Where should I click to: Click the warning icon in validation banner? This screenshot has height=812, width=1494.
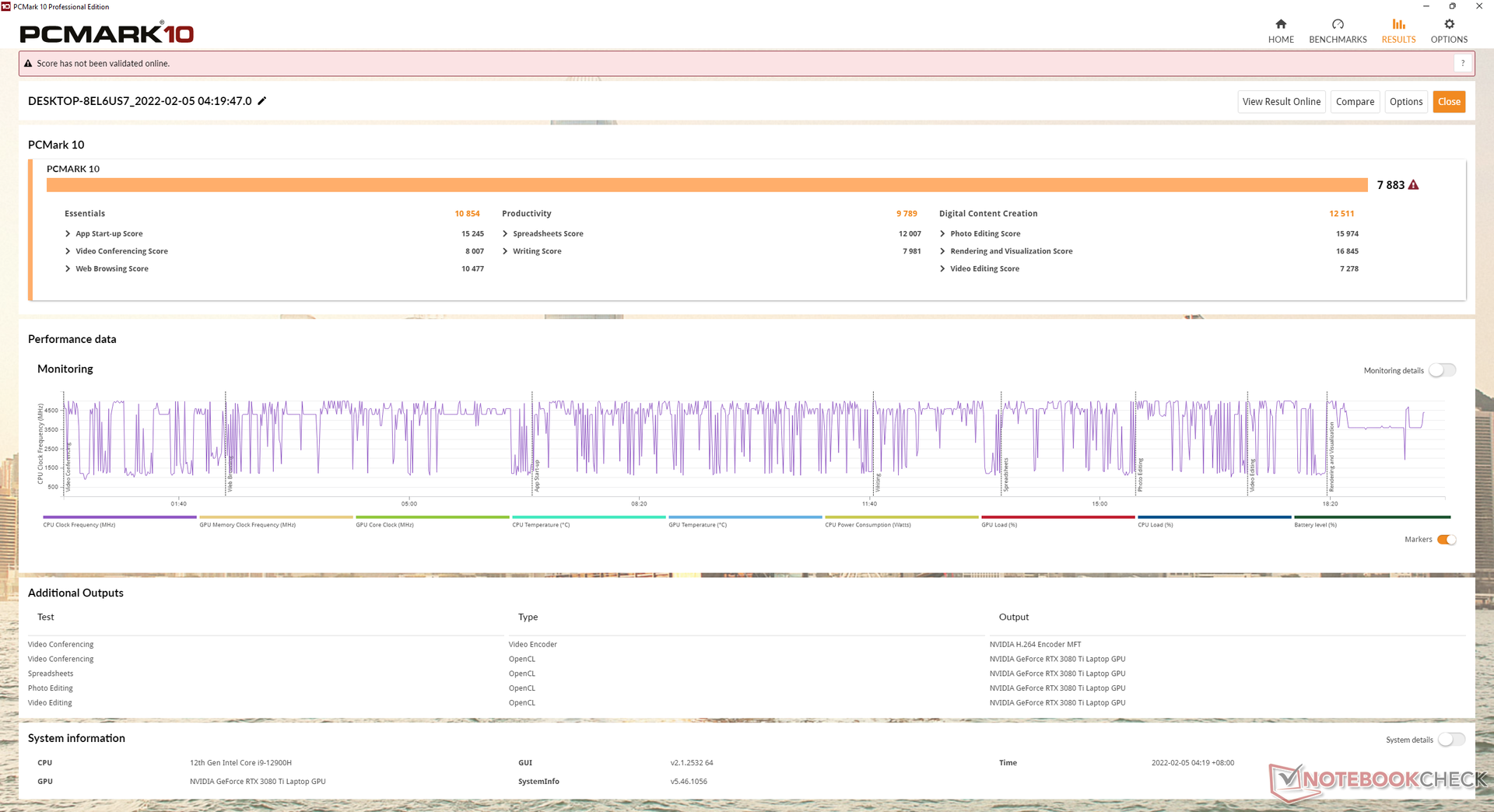[28, 64]
